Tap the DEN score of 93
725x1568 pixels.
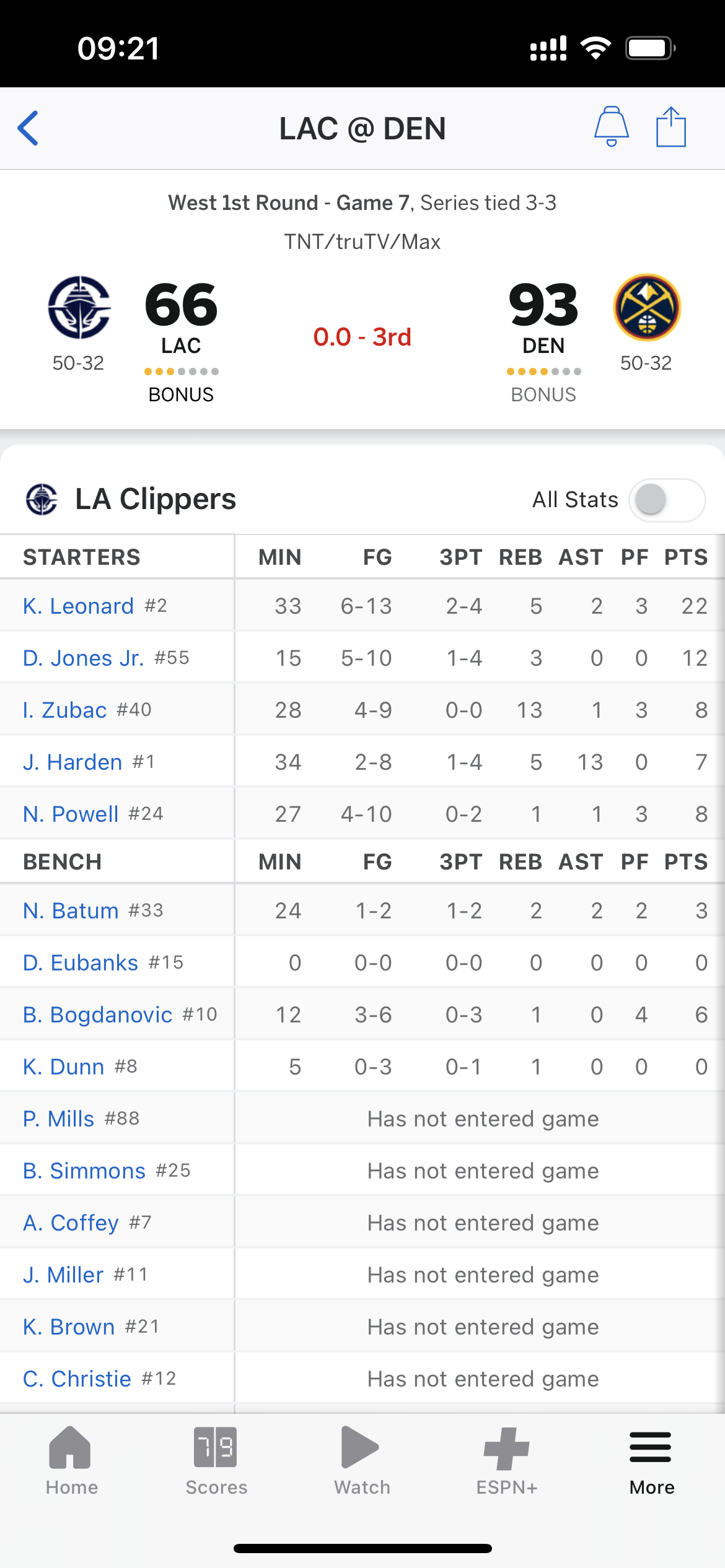[543, 305]
